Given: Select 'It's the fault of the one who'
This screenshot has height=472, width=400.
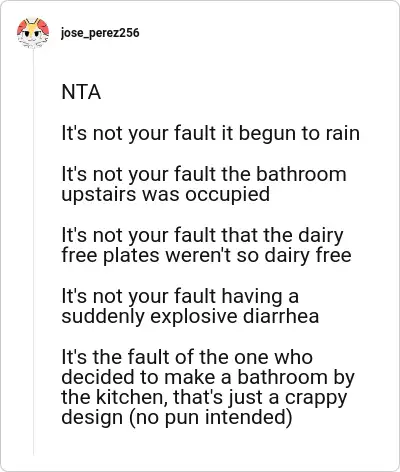Looking at the screenshot, I should pos(187,357).
